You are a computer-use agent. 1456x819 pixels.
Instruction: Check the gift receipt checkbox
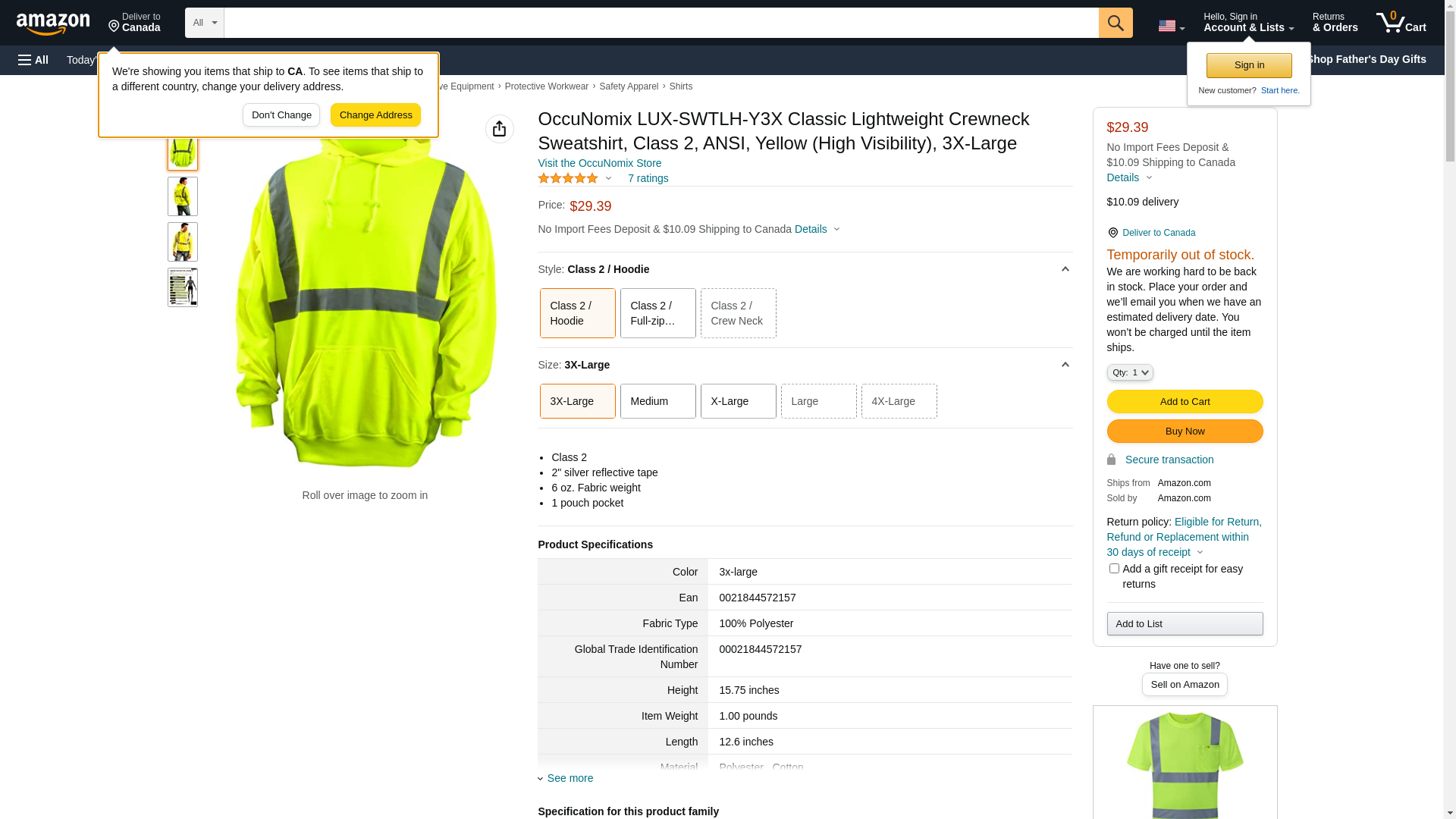[1114, 569]
